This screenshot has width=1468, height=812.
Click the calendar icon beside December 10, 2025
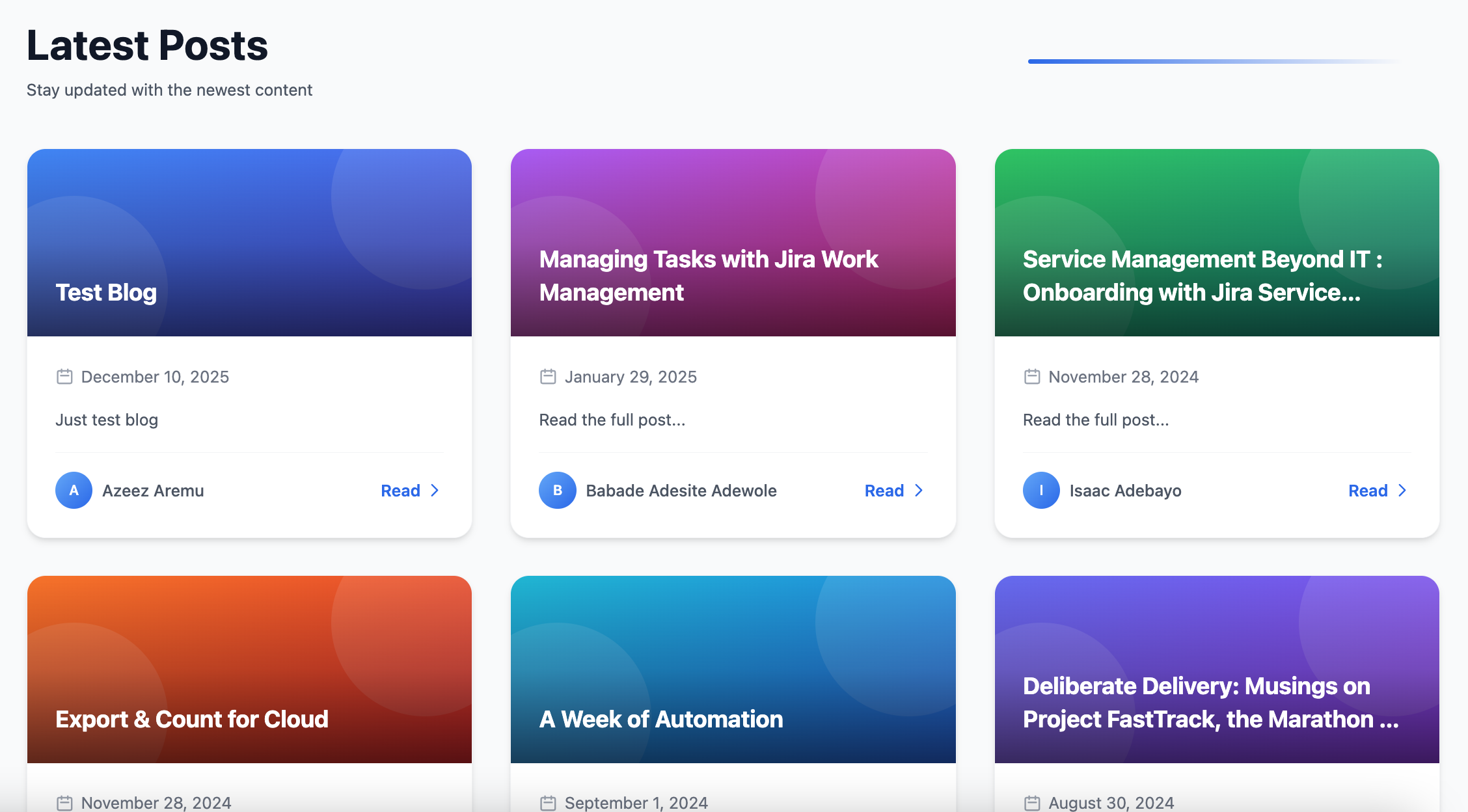tap(64, 377)
